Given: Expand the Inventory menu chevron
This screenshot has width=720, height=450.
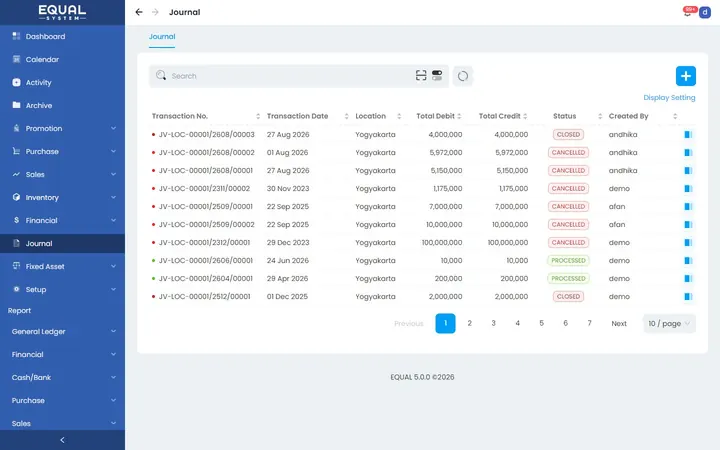Looking at the screenshot, I should [113, 197].
